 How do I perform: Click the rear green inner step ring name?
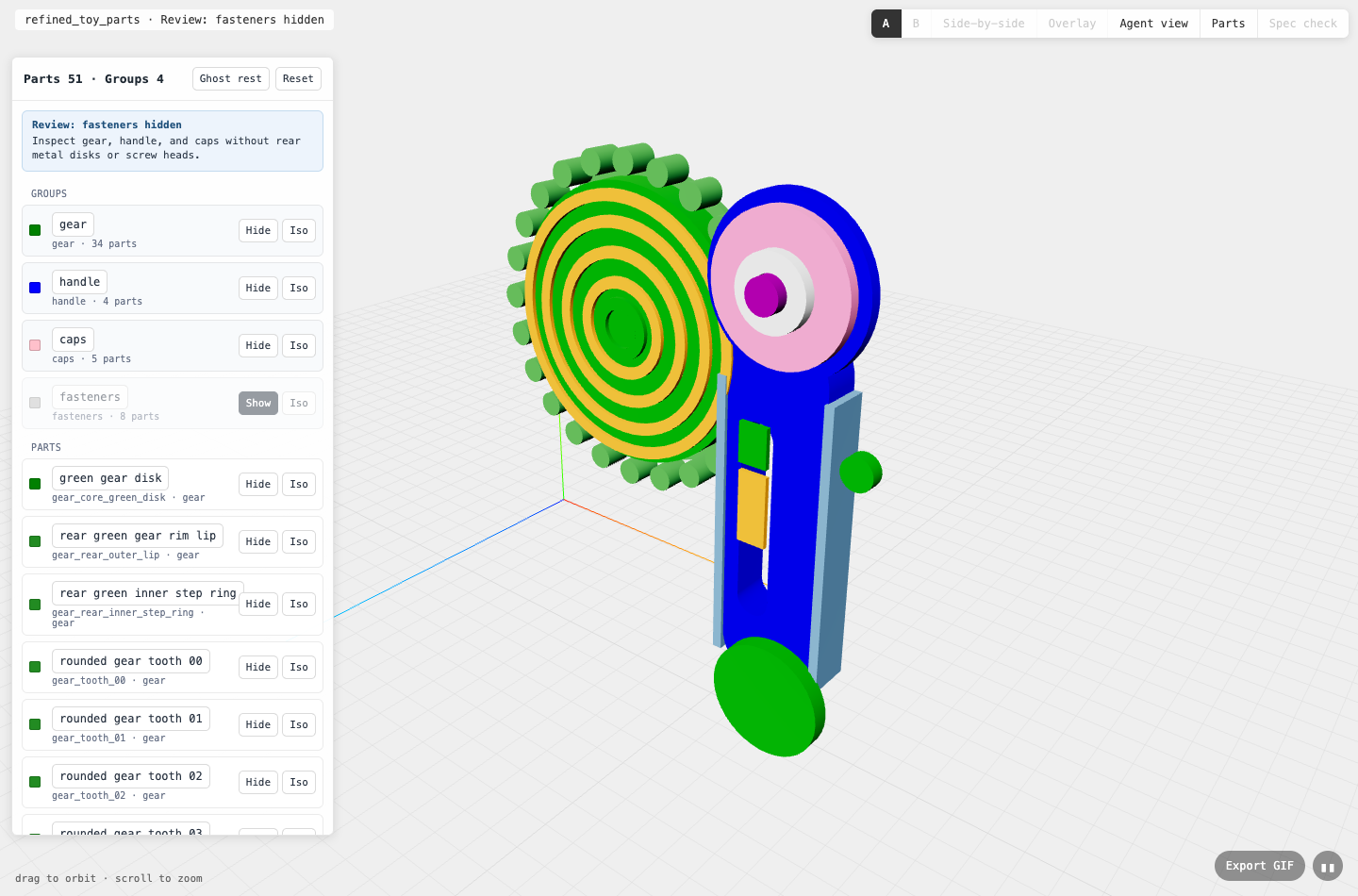coord(148,593)
